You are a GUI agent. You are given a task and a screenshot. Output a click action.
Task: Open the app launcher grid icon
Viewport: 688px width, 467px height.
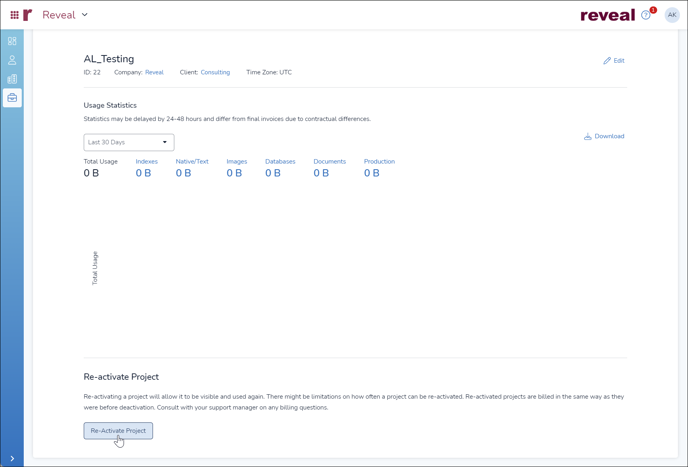[14, 15]
